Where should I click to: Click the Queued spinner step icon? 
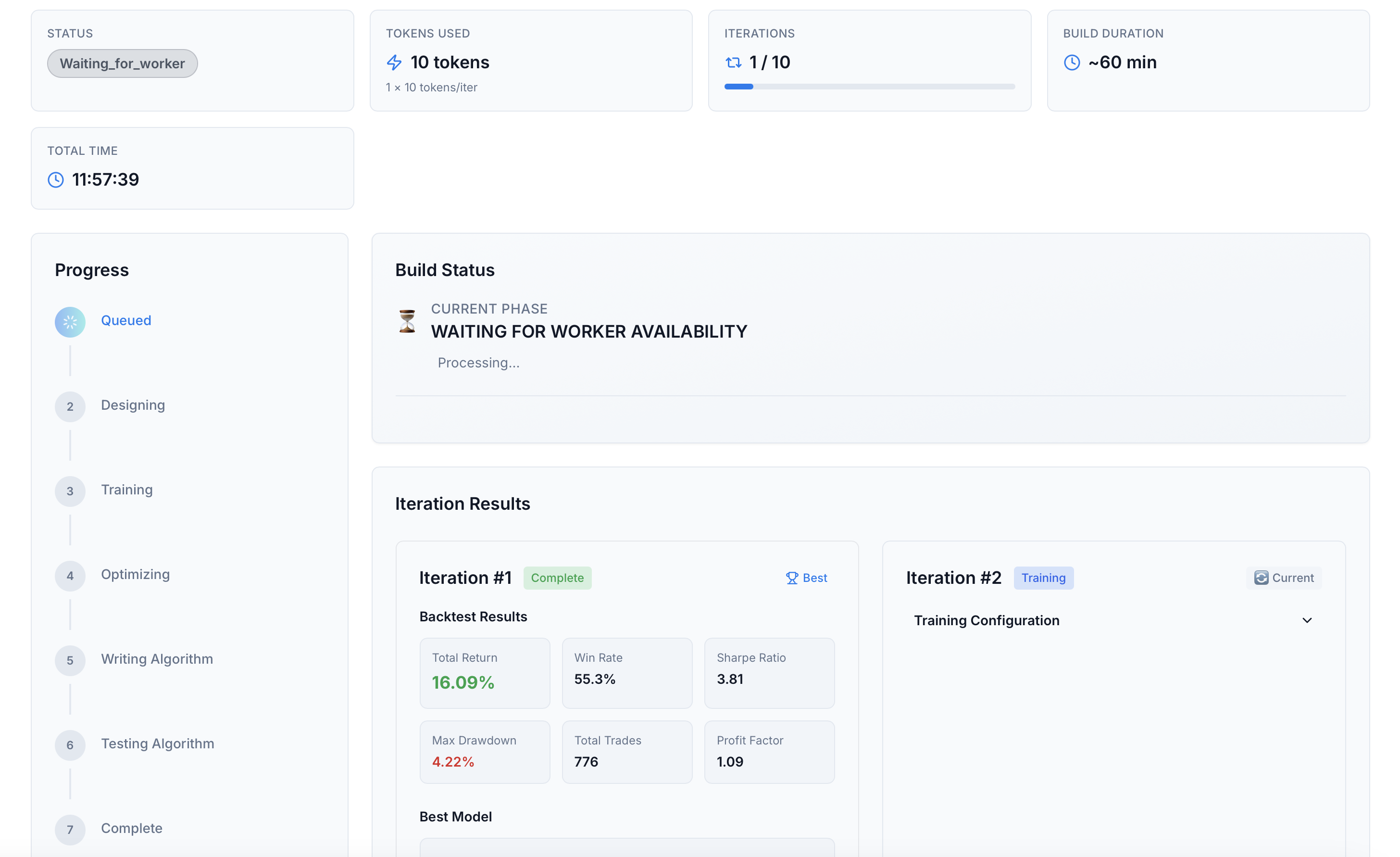(70, 322)
